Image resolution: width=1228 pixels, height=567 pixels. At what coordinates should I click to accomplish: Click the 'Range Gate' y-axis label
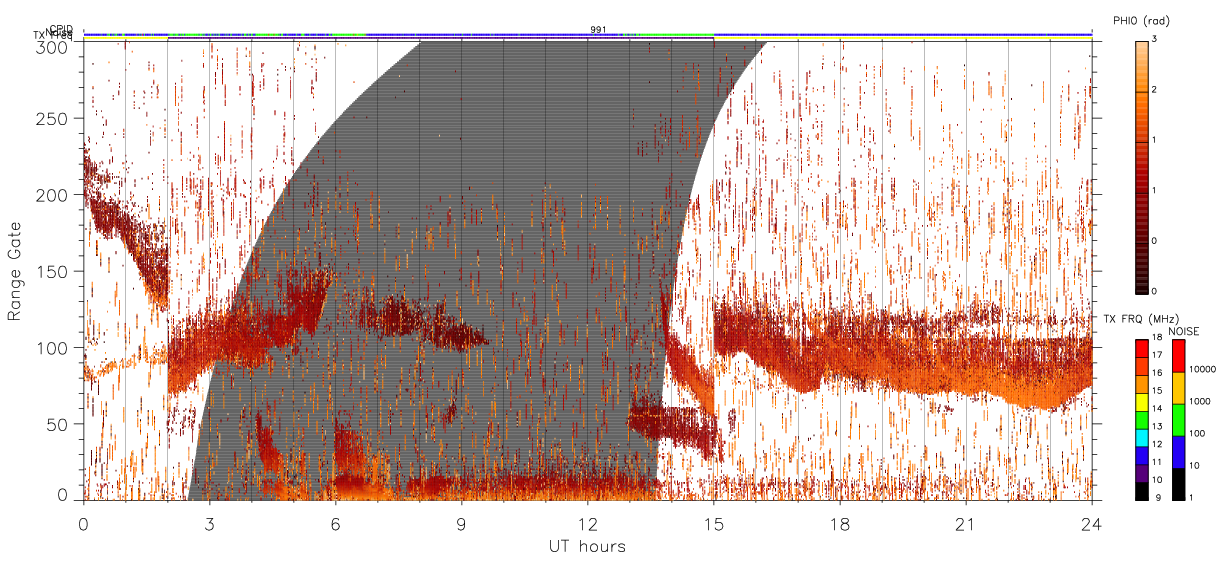click(15, 271)
